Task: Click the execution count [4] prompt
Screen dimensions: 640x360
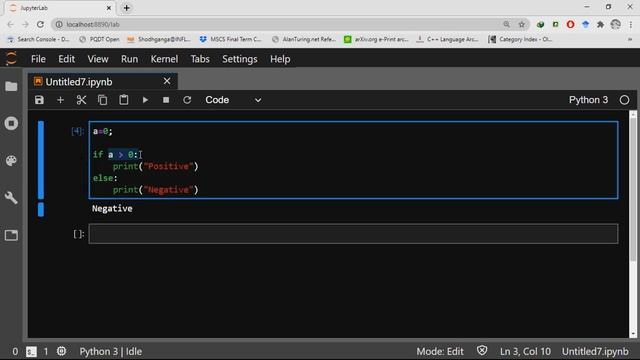Action: [x=77, y=131]
